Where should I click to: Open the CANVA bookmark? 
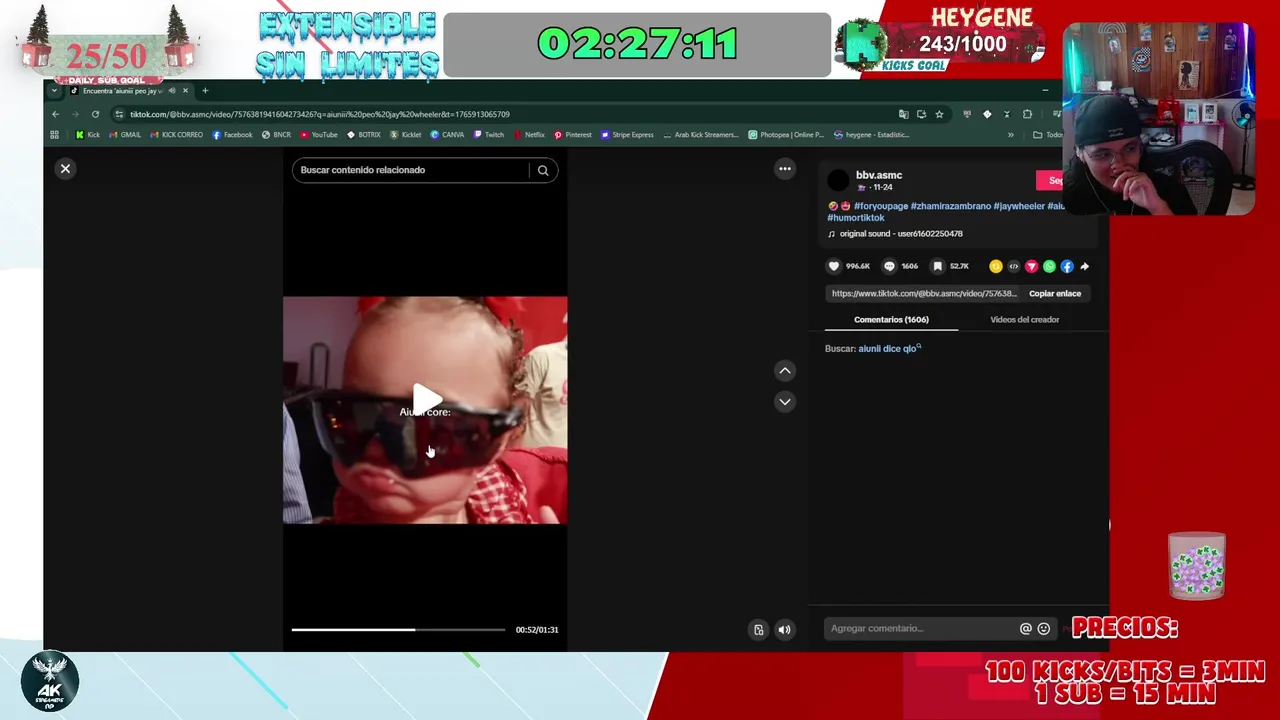click(x=447, y=135)
